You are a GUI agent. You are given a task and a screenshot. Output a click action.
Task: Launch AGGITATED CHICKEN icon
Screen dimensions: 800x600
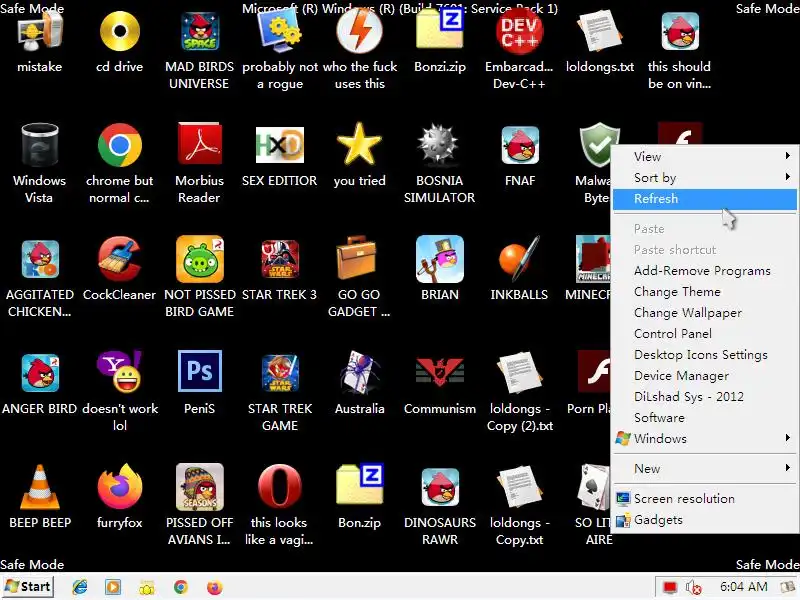(x=40, y=259)
